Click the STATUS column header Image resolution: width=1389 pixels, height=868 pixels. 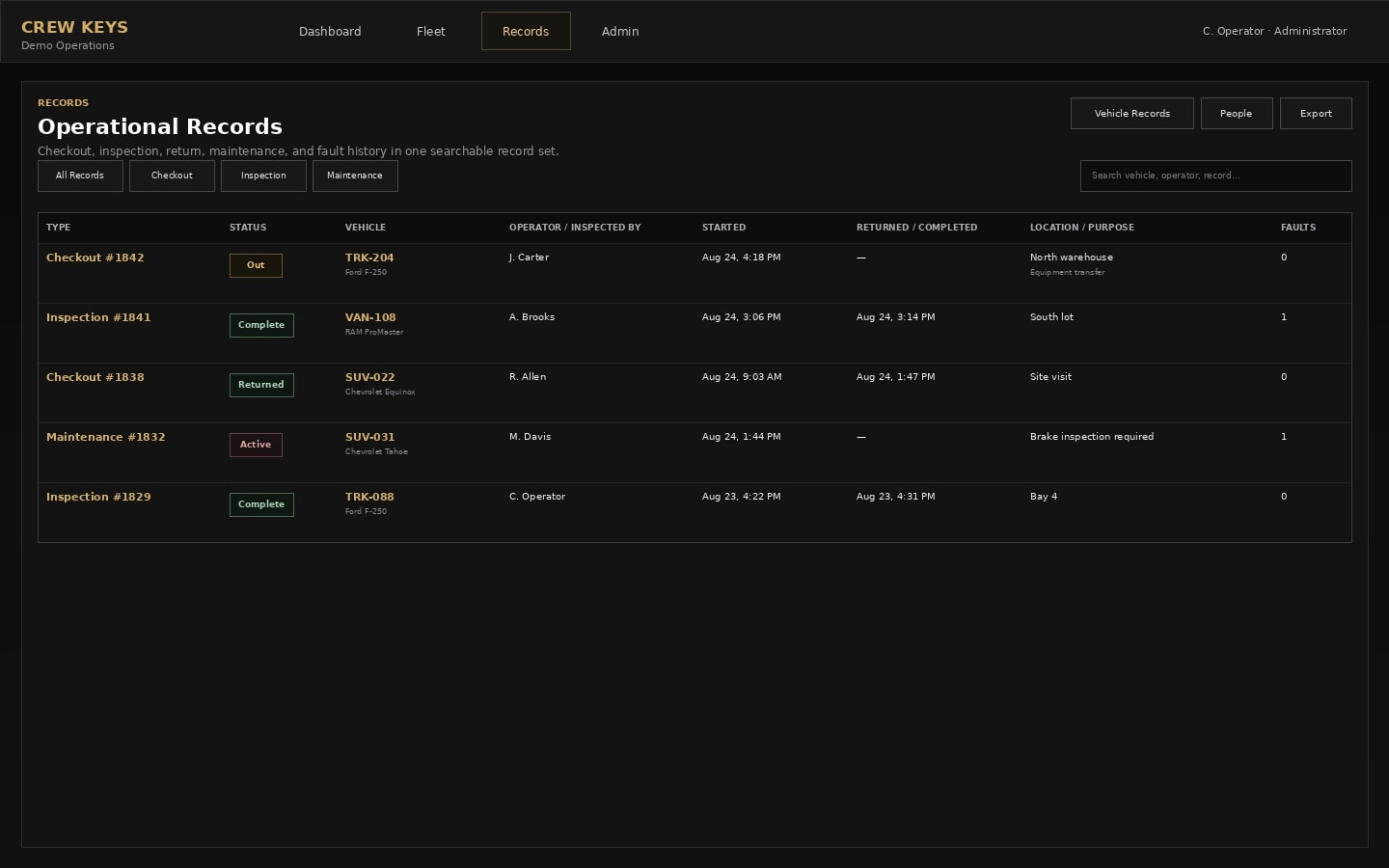click(x=248, y=228)
